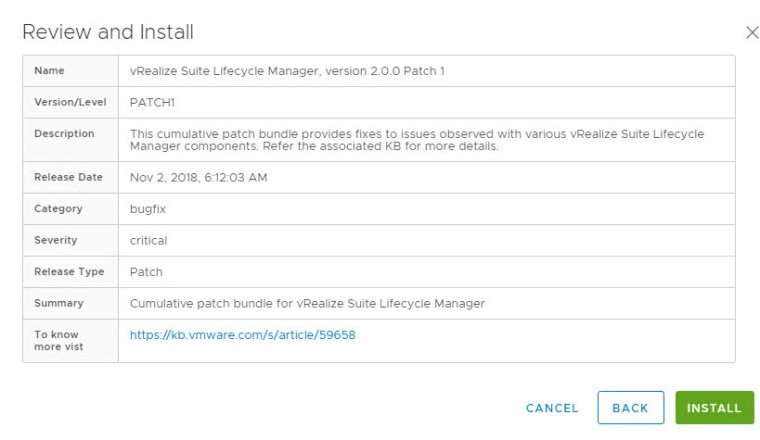Screen dimensions: 760x440
Task: Go BACK to the previous step
Action: [630, 408]
